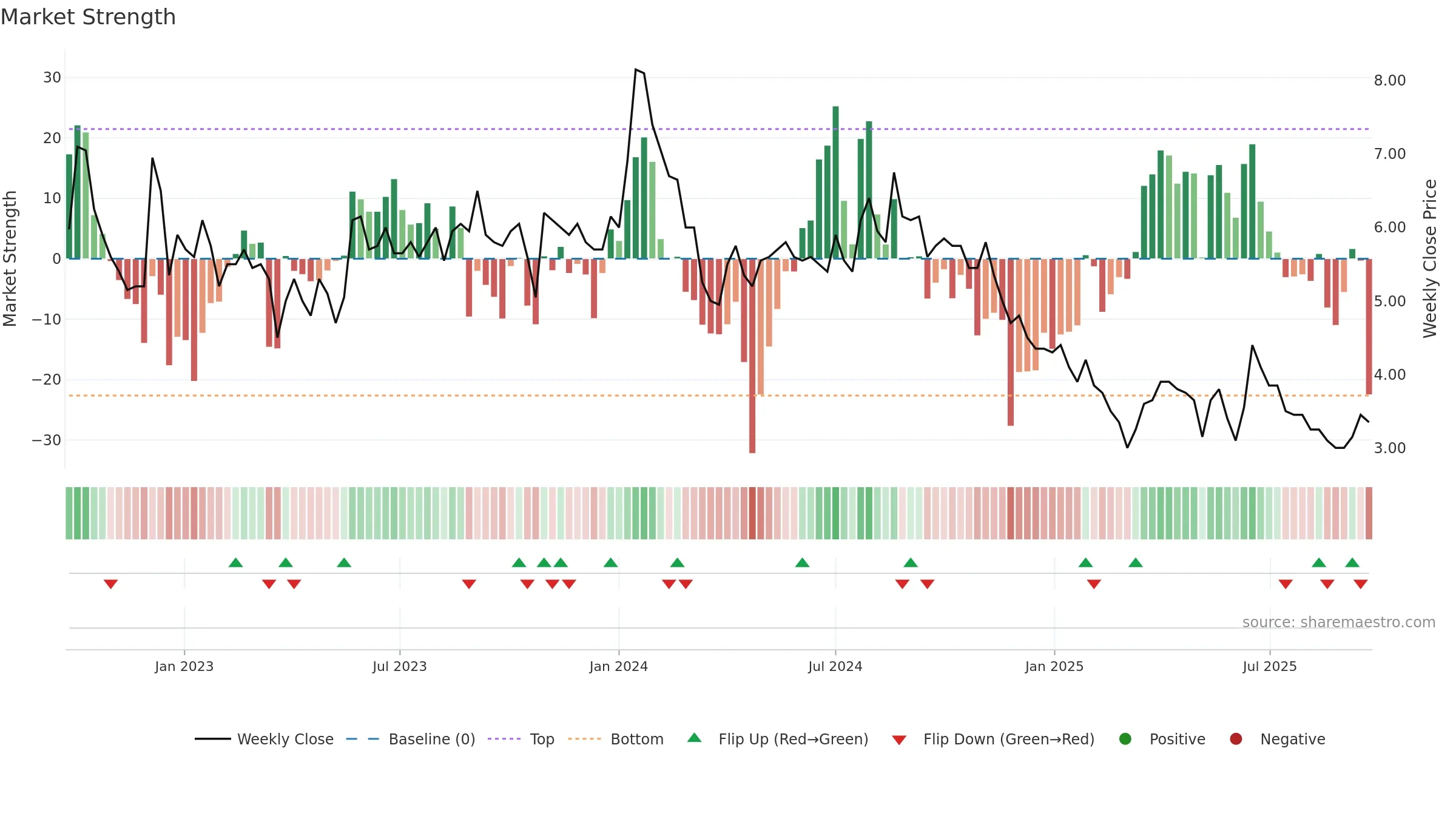Click the vertical Market Strength axis title

click(10, 258)
